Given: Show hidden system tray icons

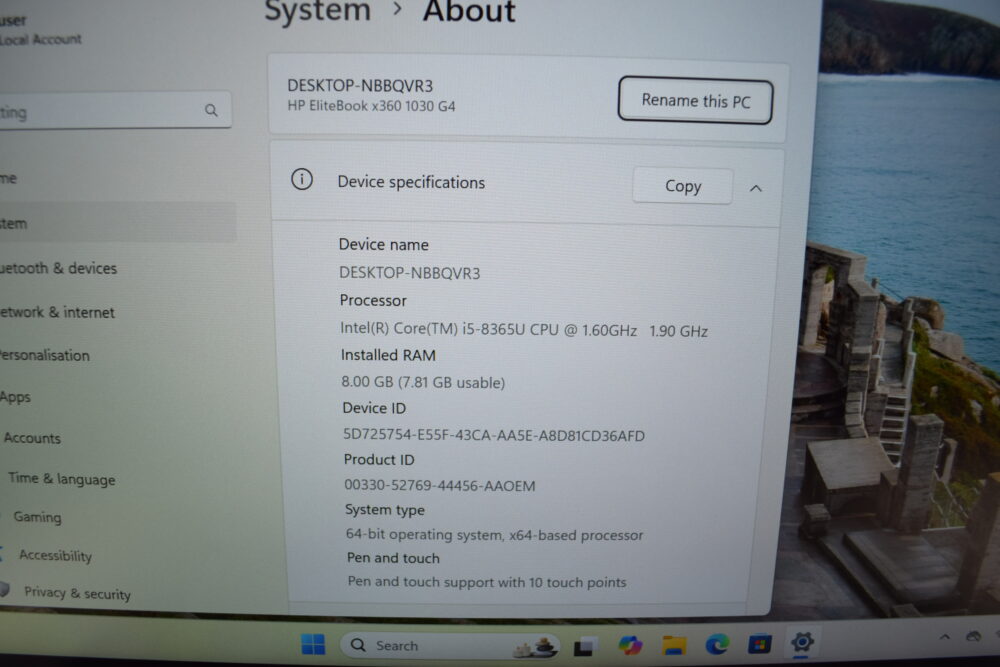Looking at the screenshot, I should tap(945, 636).
